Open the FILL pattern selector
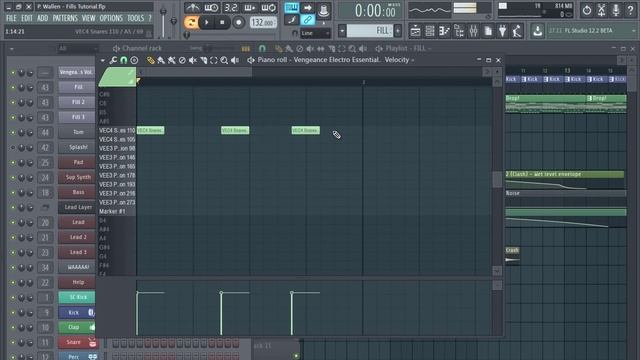The height and width of the screenshot is (360, 640). coord(370,31)
